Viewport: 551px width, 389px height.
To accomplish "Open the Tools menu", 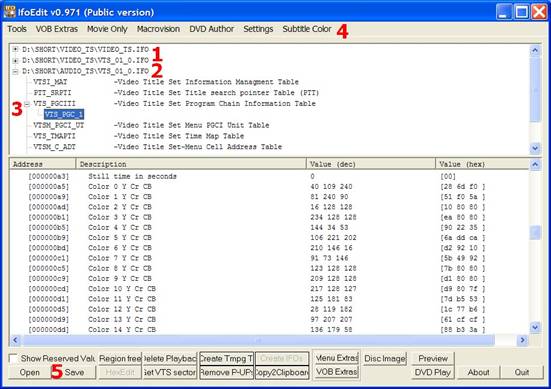I will click(17, 29).
